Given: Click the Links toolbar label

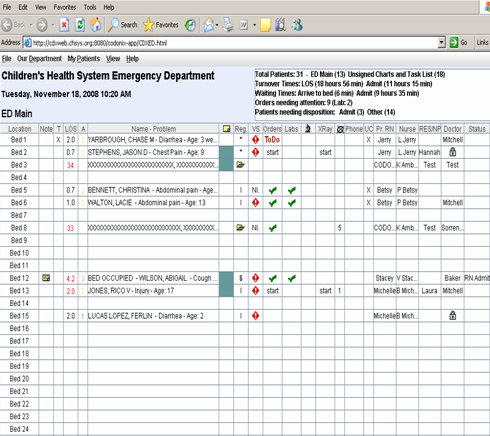Looking at the screenshot, I should click(x=482, y=43).
